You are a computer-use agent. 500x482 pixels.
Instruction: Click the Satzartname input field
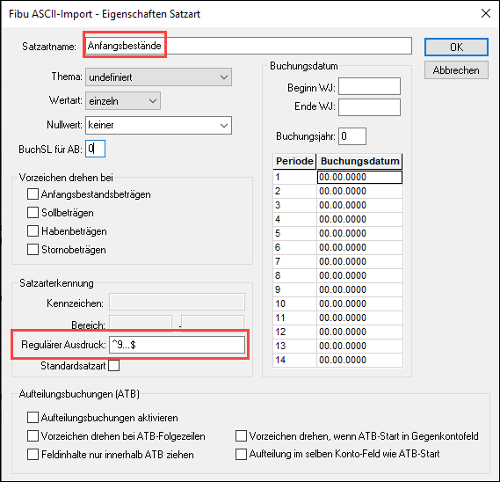(248, 46)
